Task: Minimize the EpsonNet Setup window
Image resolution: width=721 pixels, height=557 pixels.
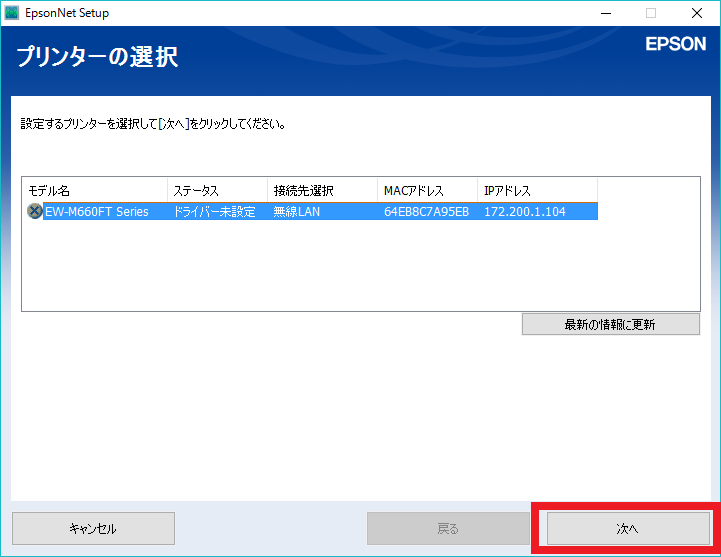Action: (605, 13)
